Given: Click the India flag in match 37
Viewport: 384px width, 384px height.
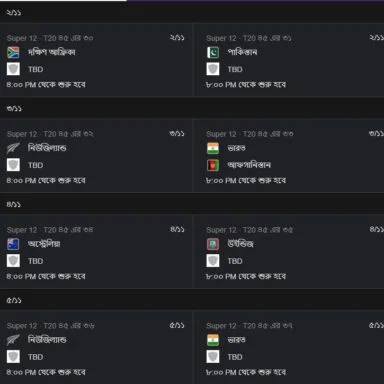Looking at the screenshot, I should click(x=213, y=340).
